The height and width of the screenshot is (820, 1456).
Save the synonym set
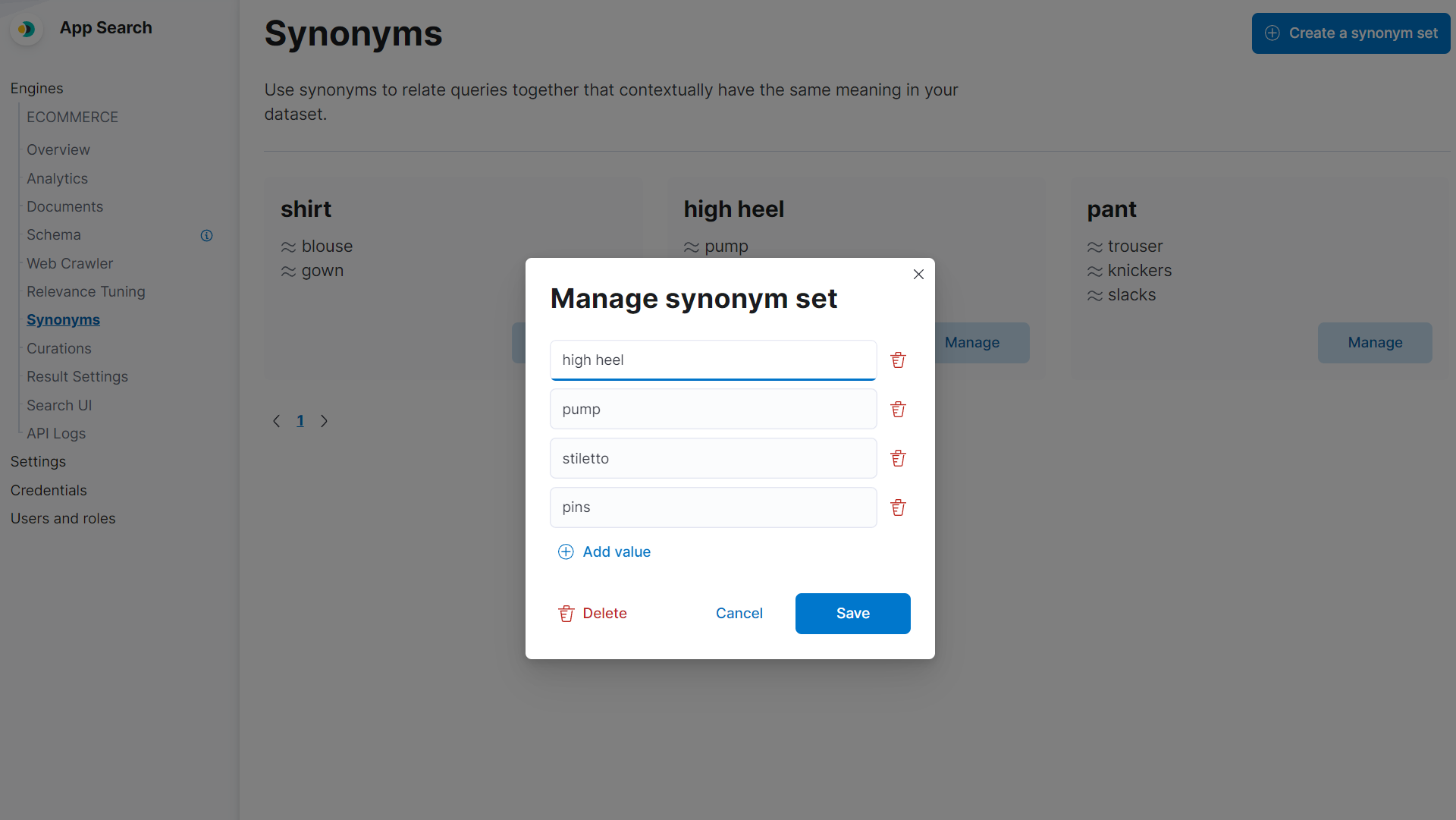(x=852, y=614)
